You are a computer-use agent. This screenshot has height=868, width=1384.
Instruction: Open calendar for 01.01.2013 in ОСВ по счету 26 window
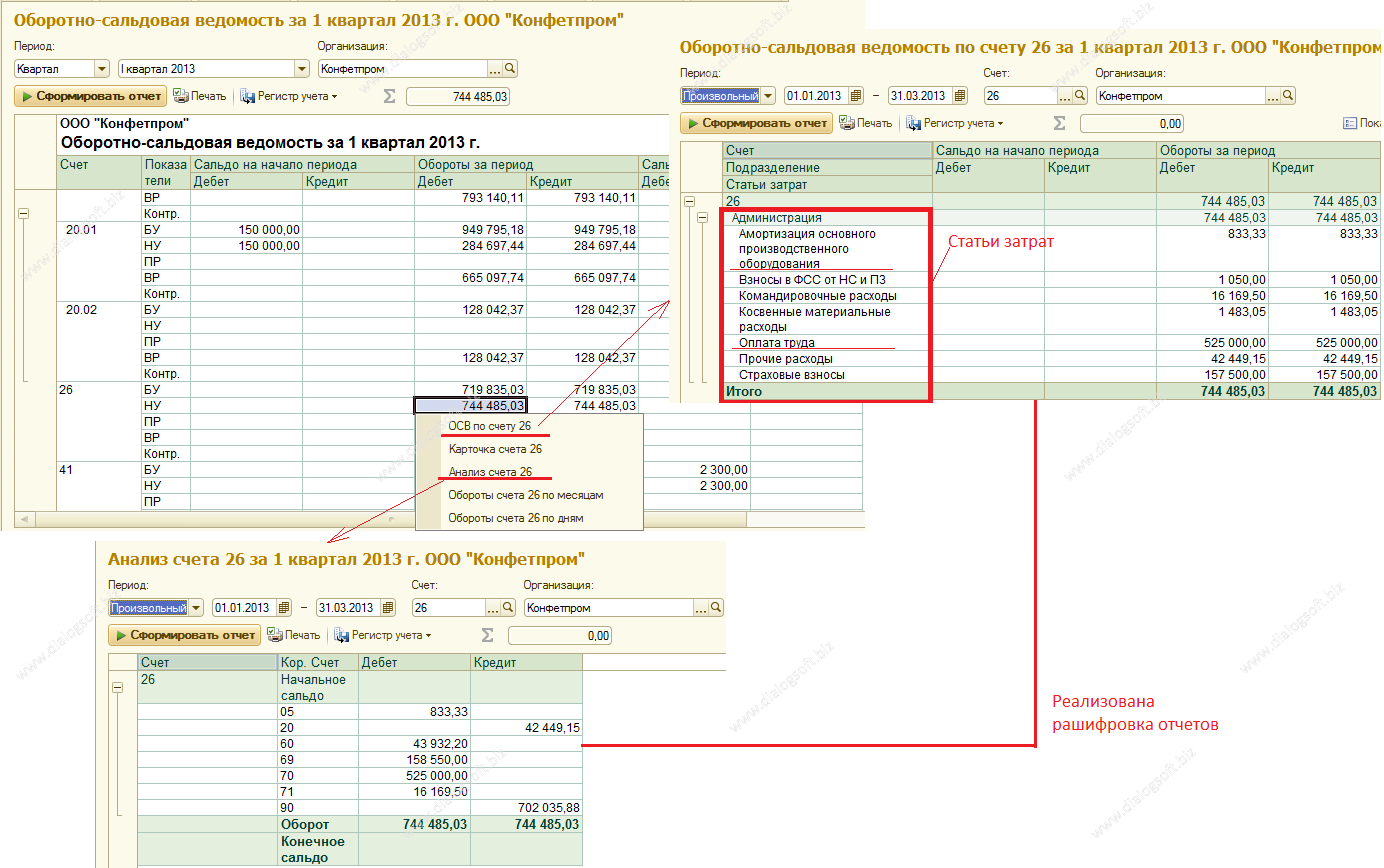click(x=856, y=96)
